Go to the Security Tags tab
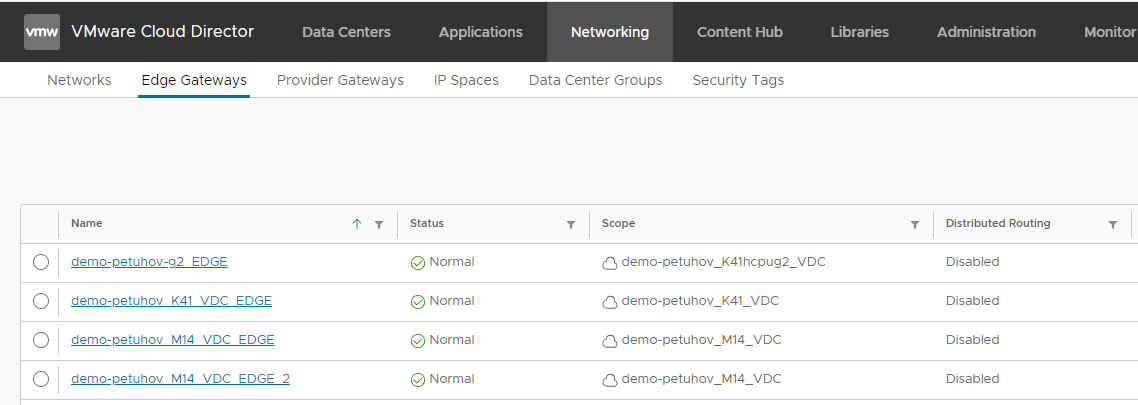Image resolution: width=1138 pixels, height=405 pixels. point(738,80)
